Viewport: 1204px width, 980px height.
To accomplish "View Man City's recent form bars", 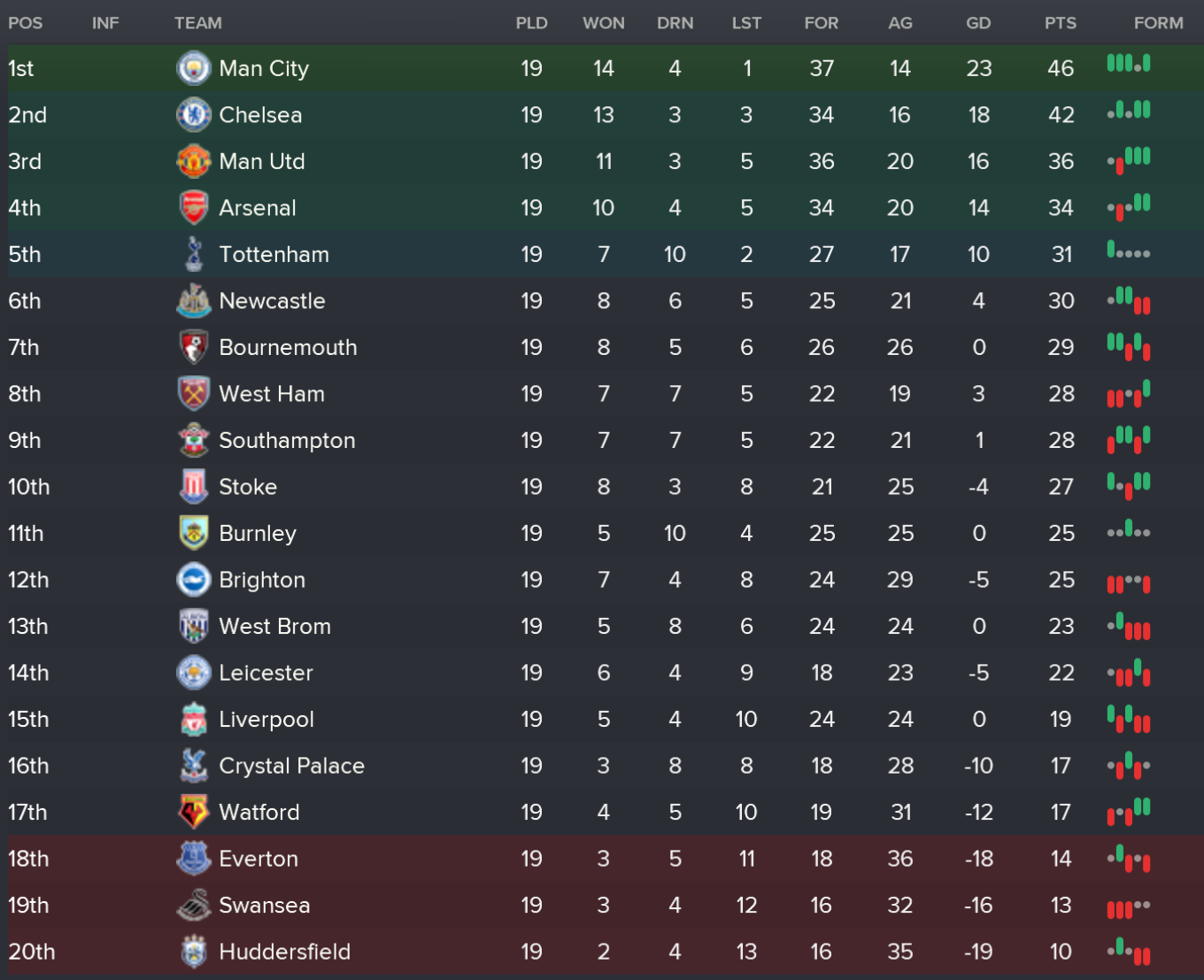I will point(1129,64).
